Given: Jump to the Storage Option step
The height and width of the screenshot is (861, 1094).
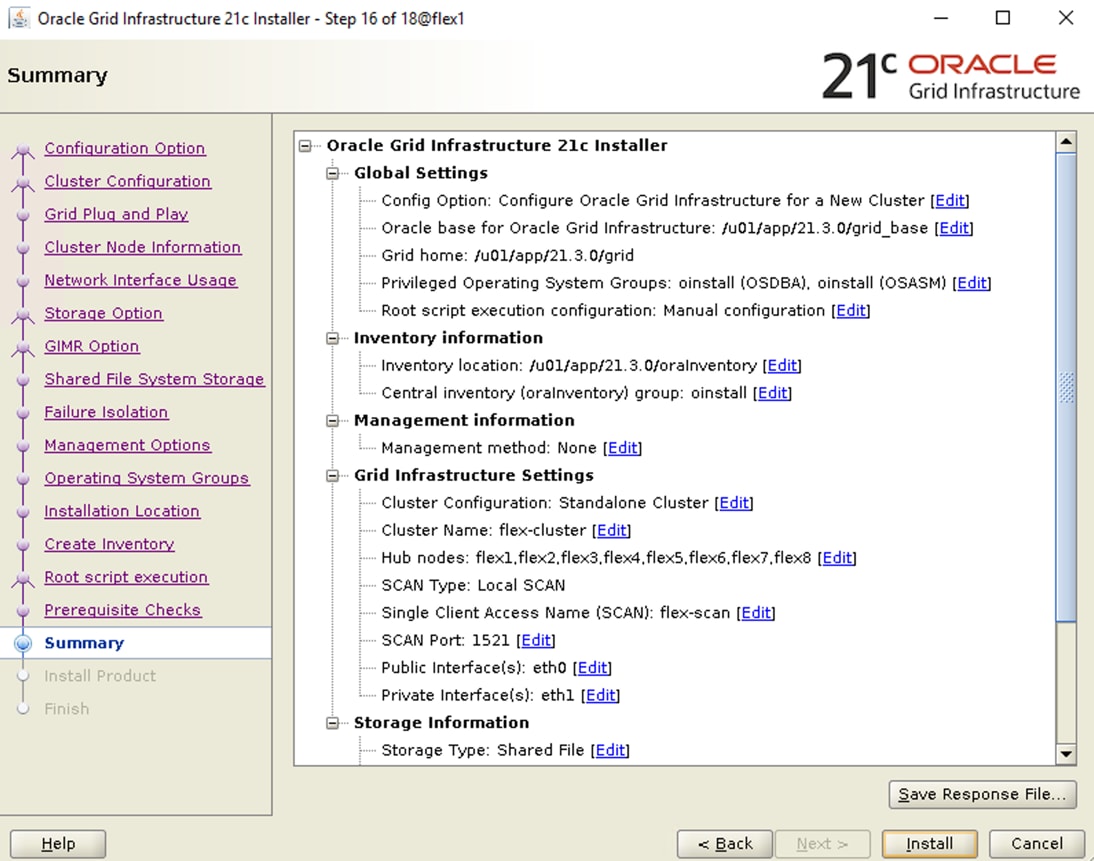Looking at the screenshot, I should 103,313.
